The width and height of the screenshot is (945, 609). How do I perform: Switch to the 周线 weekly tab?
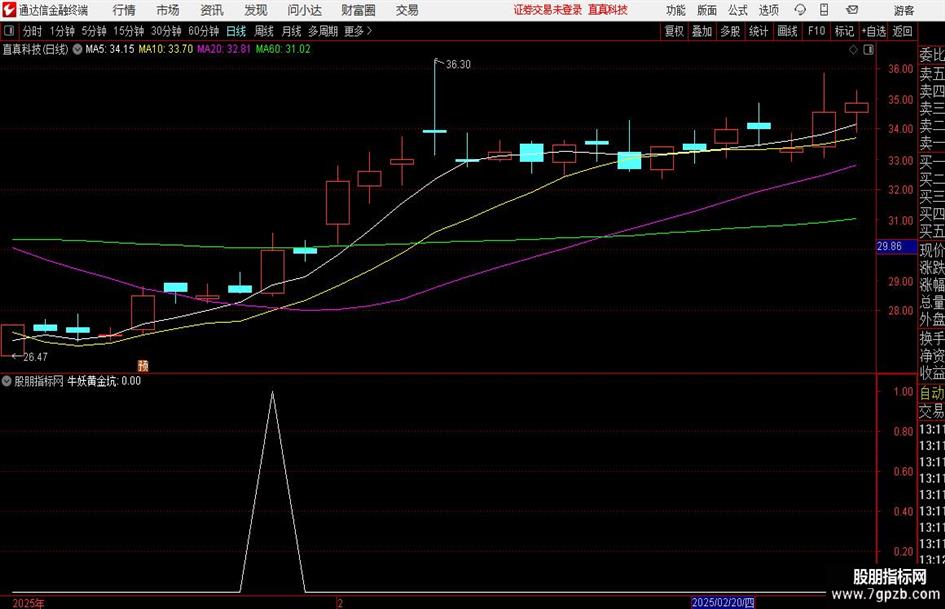point(264,31)
